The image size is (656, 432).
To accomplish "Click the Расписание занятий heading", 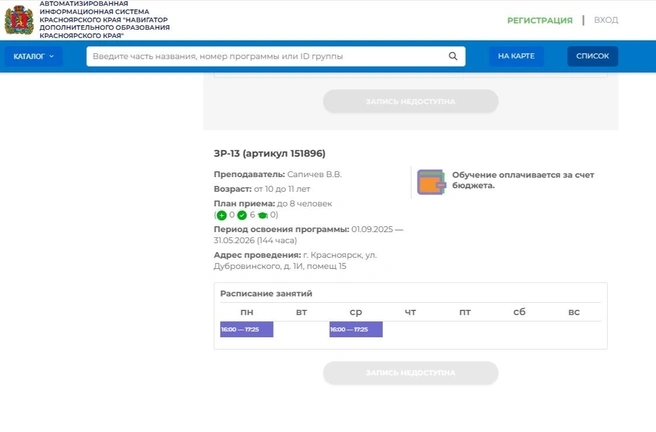I will [266, 294].
